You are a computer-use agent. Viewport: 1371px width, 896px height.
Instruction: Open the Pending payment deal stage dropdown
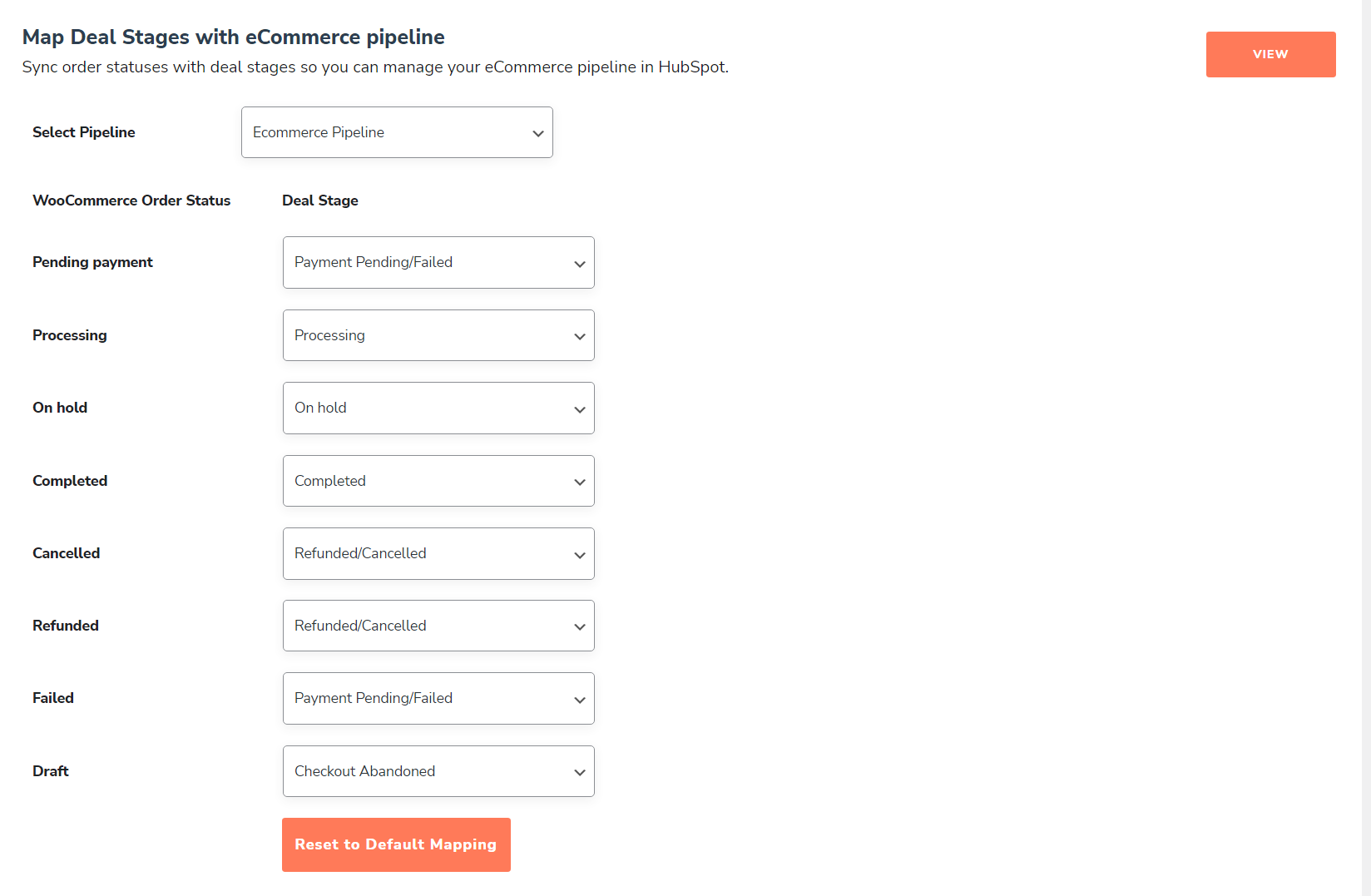click(x=438, y=262)
